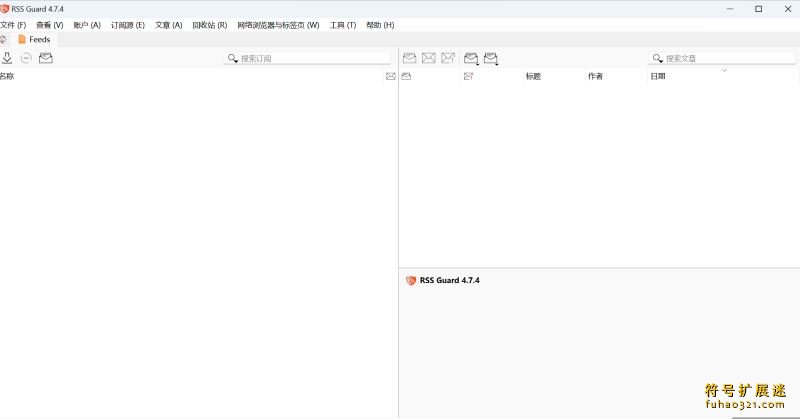Open the 网络浏览器与标签页 (W) menu

278,25
